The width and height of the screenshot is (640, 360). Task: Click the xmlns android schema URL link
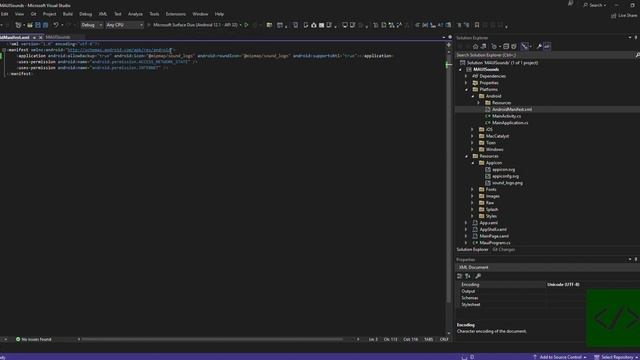coord(119,50)
